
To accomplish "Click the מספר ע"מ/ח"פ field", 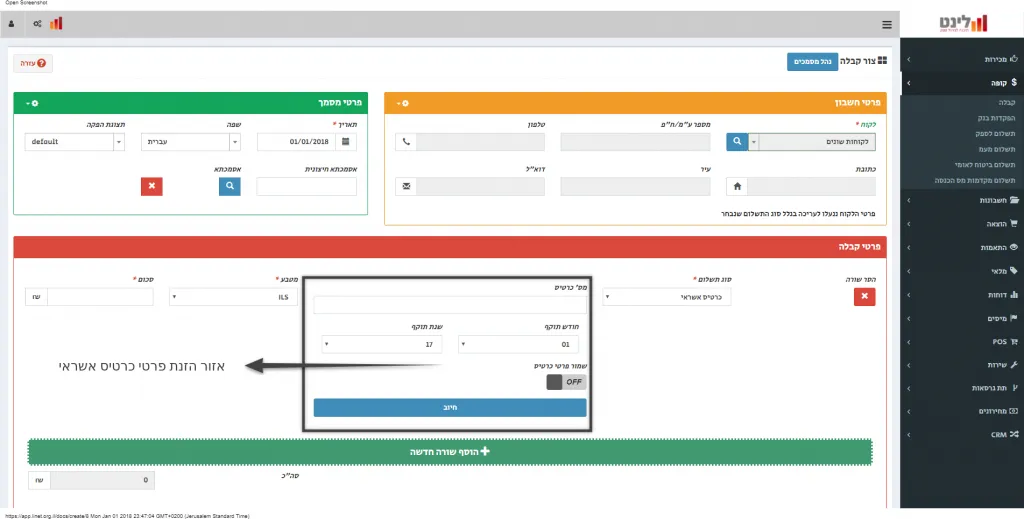I will click(635, 142).
